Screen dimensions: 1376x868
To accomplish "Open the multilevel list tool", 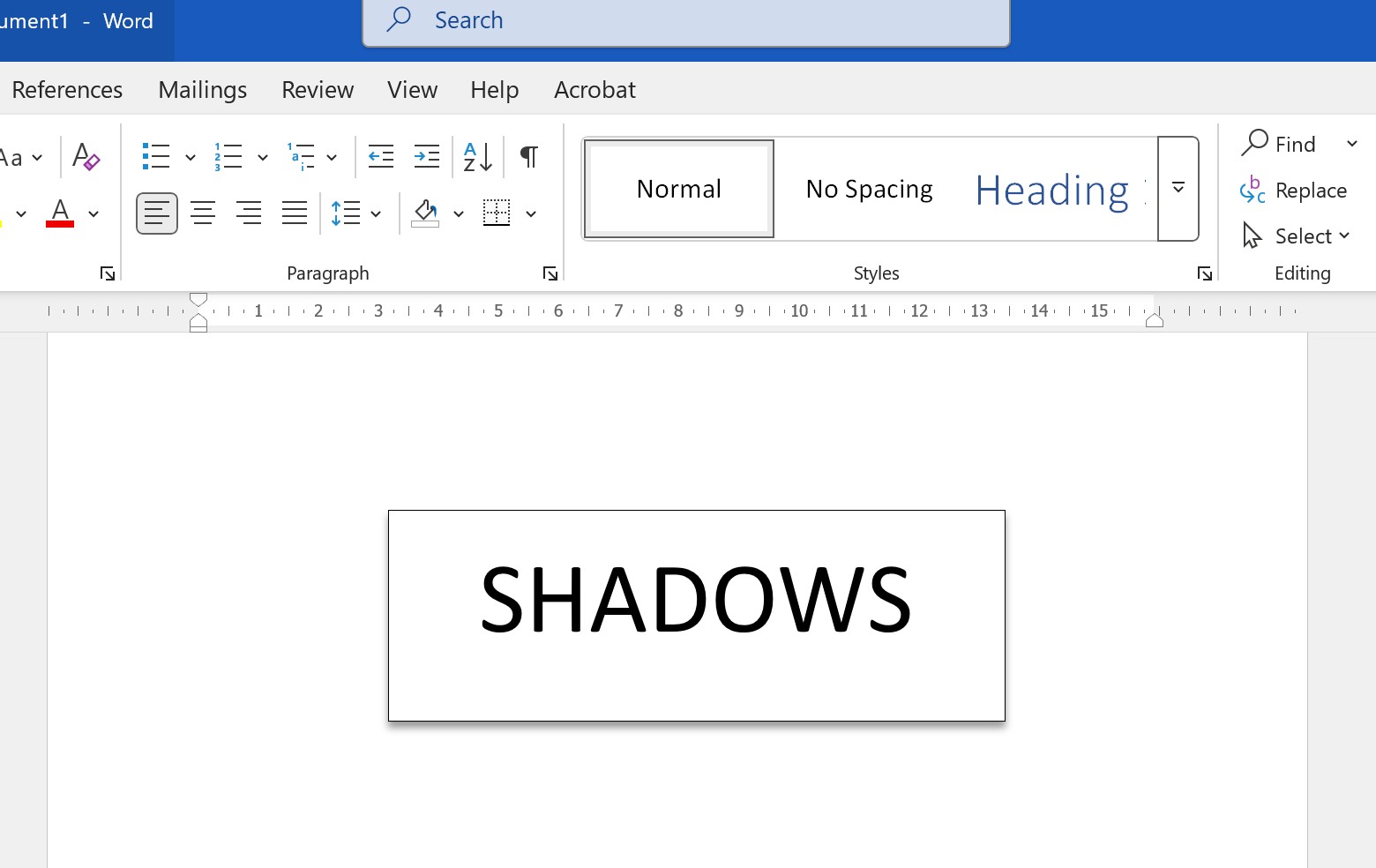I will click(303, 156).
